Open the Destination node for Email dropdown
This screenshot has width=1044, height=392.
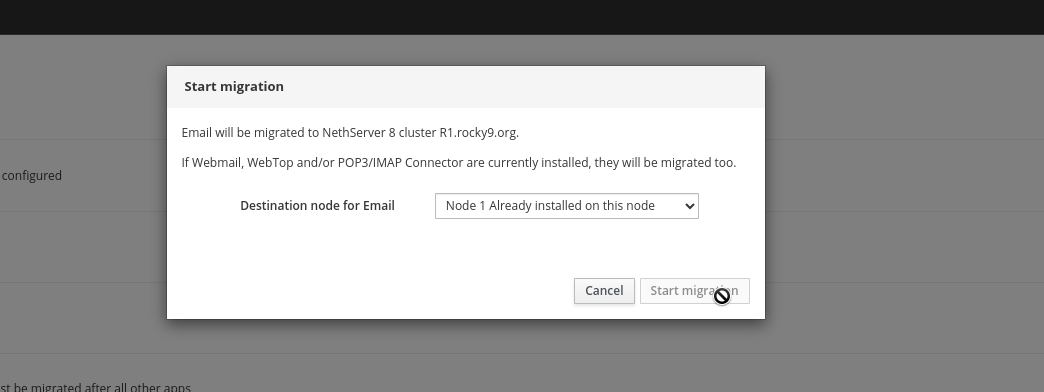tap(567, 206)
